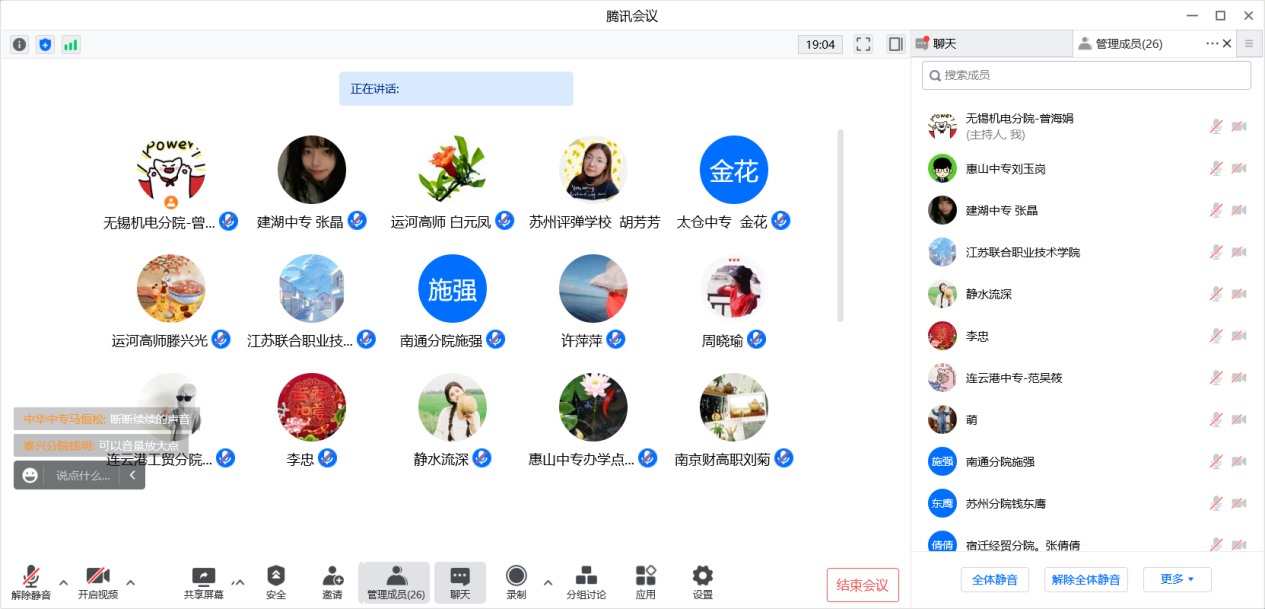Open emoji picker in chat overlay
Image resolution: width=1265 pixels, height=609 pixels.
point(30,476)
